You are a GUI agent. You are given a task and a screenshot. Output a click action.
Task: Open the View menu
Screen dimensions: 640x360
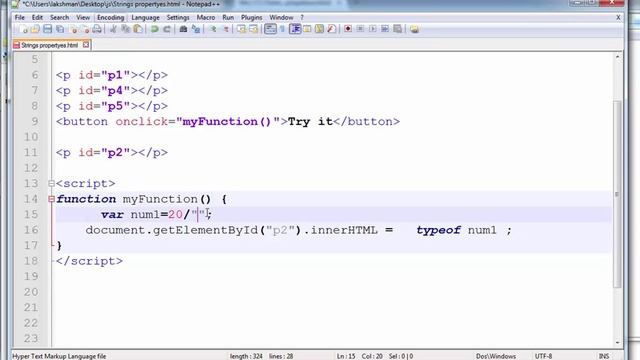pyautogui.click(x=83, y=18)
